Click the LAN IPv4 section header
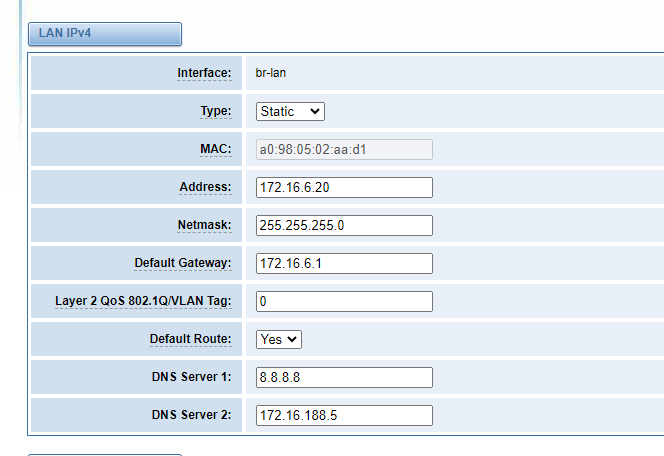The width and height of the screenshot is (664, 456). (x=105, y=33)
